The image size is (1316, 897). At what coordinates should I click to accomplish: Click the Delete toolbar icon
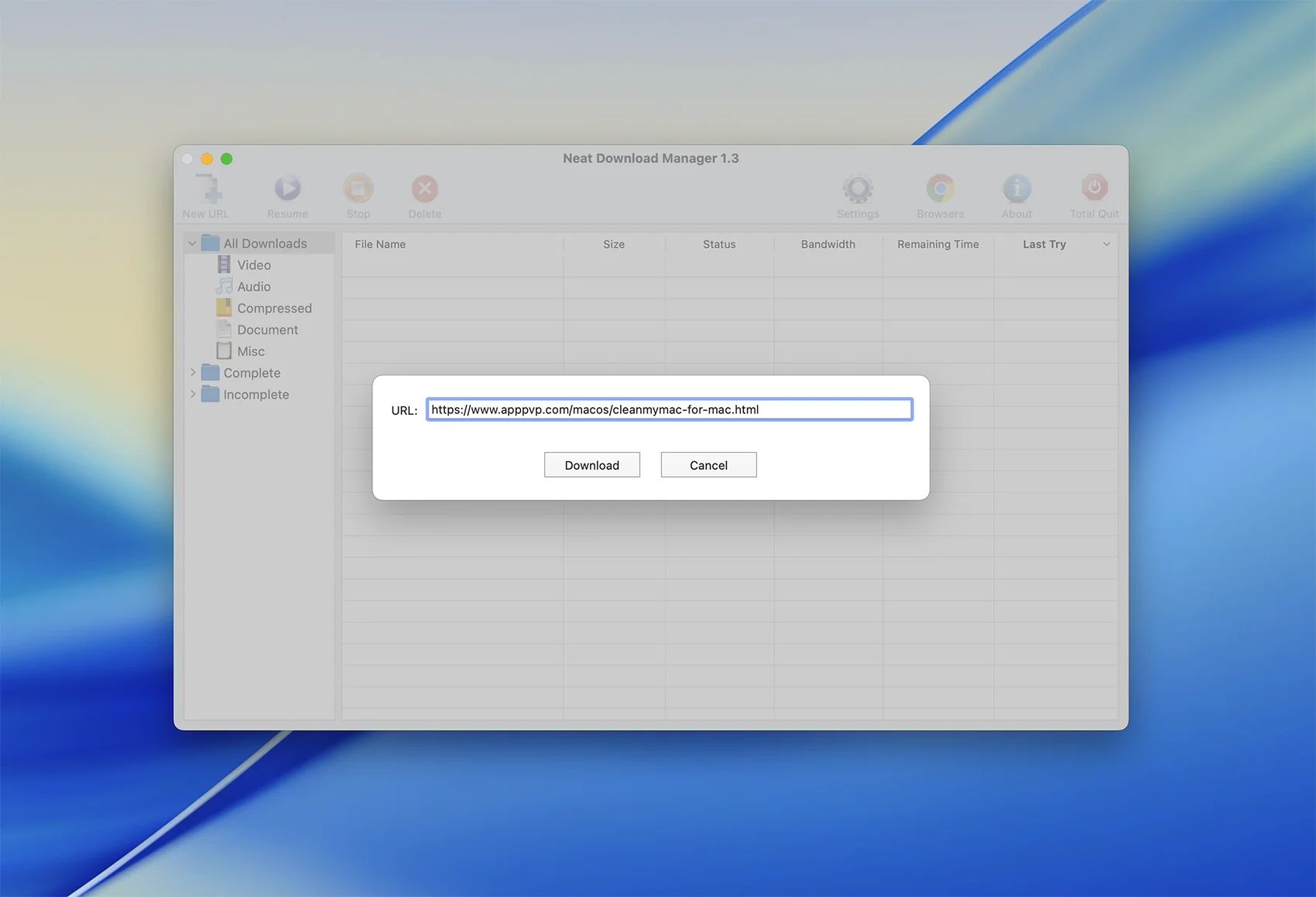[424, 190]
